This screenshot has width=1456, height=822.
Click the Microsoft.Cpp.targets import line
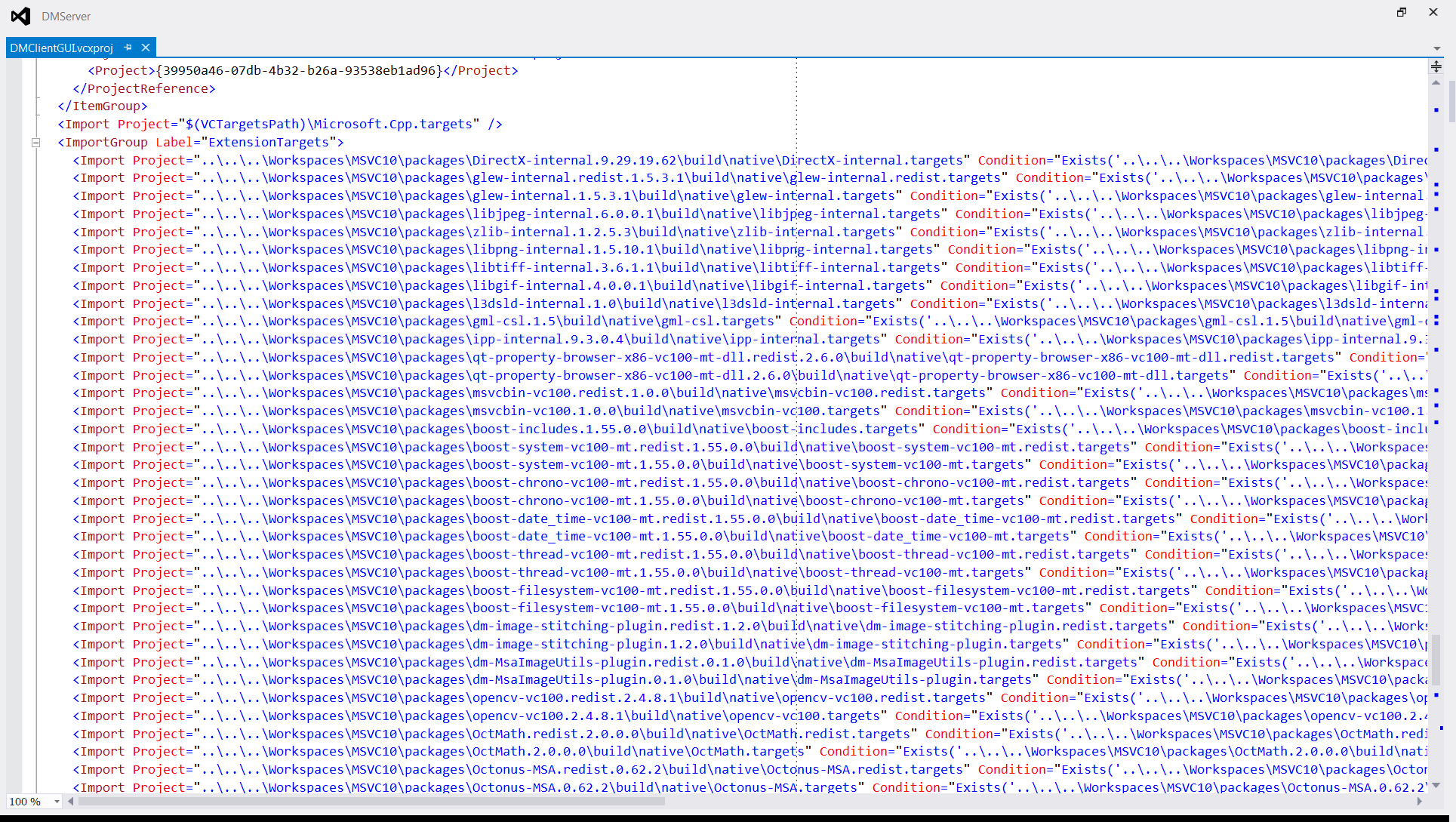coord(280,124)
